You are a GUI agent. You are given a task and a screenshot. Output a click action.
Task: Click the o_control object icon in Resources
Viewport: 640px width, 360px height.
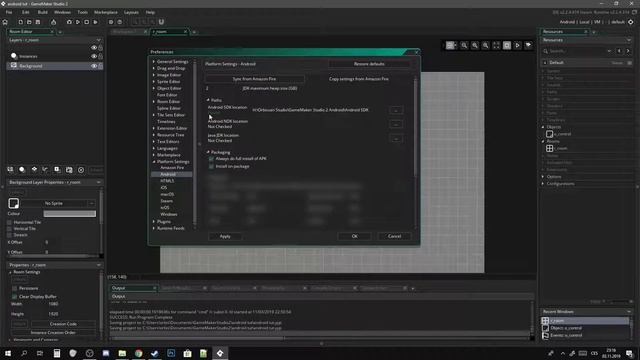549,134
